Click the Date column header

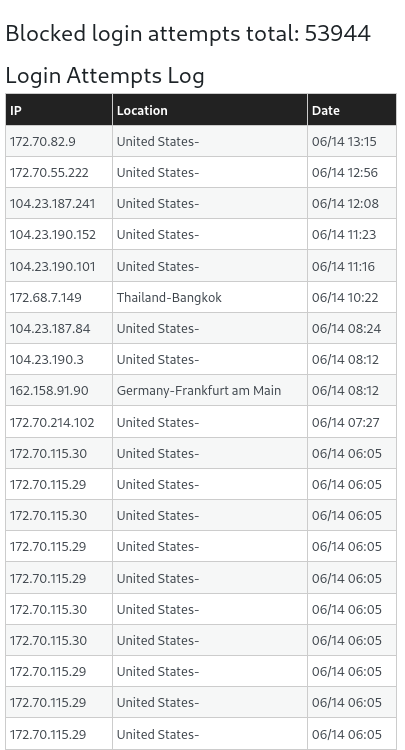point(352,110)
